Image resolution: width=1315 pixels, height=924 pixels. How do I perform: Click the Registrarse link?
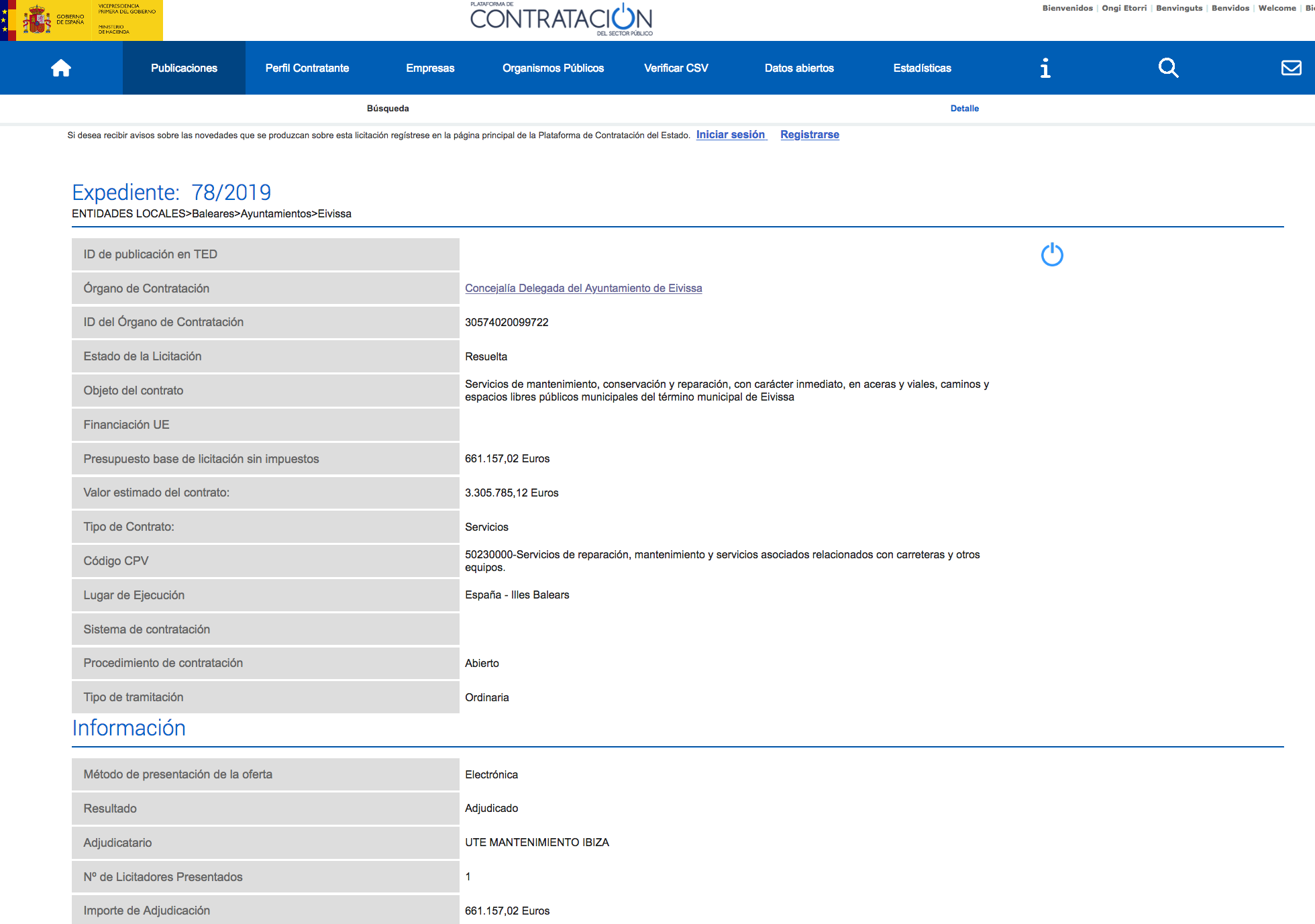click(x=810, y=134)
